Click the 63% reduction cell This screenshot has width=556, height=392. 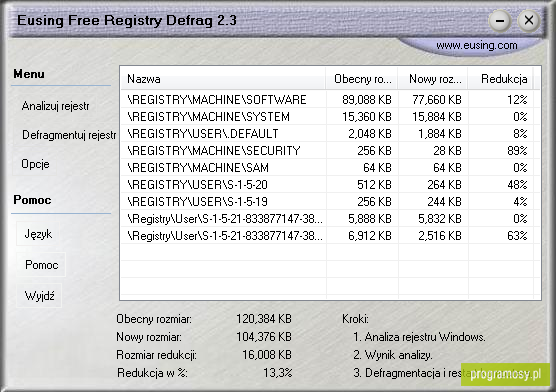click(x=517, y=236)
